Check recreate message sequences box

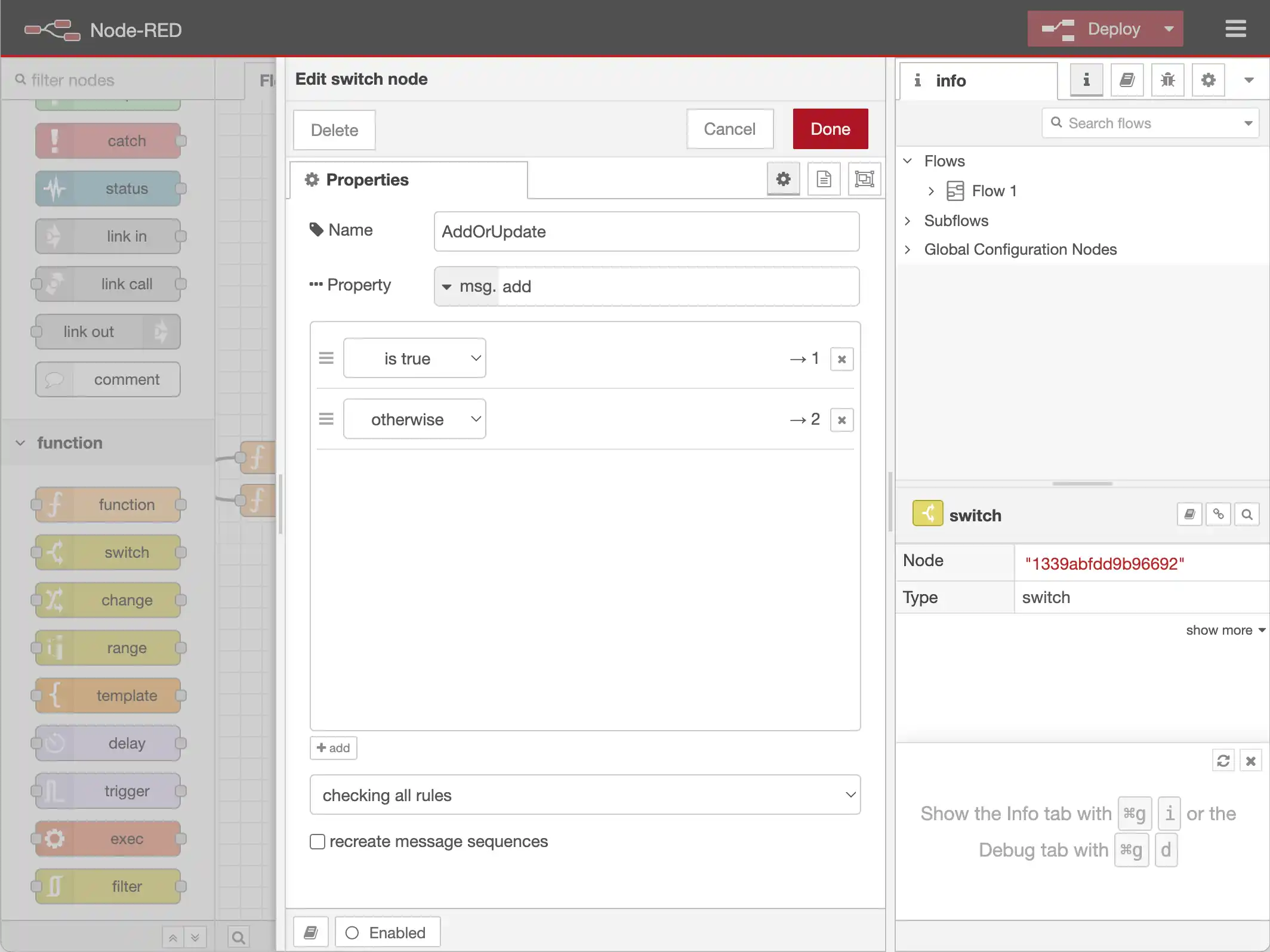tap(317, 842)
